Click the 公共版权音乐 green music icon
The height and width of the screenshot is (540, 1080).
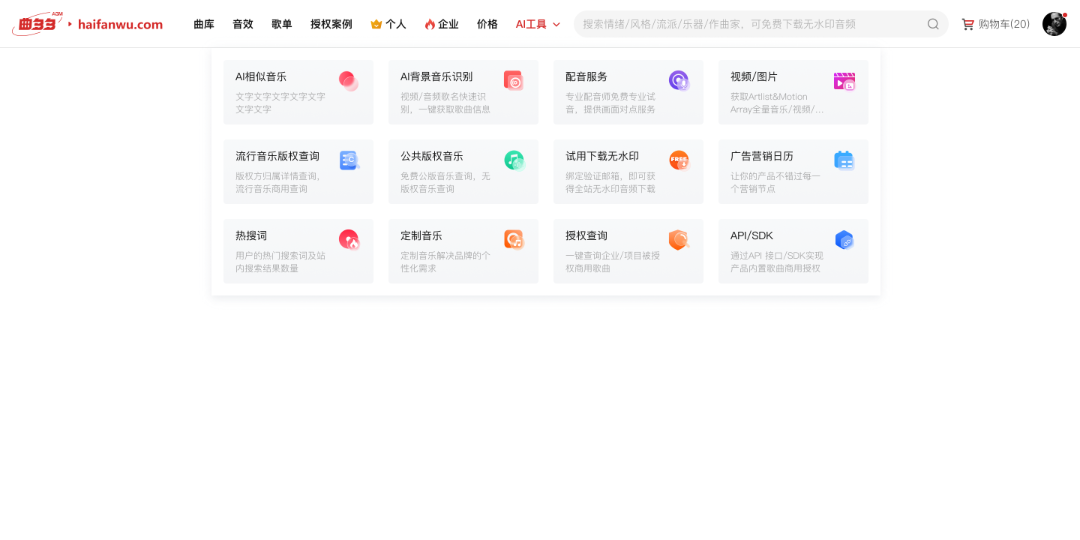click(513, 160)
